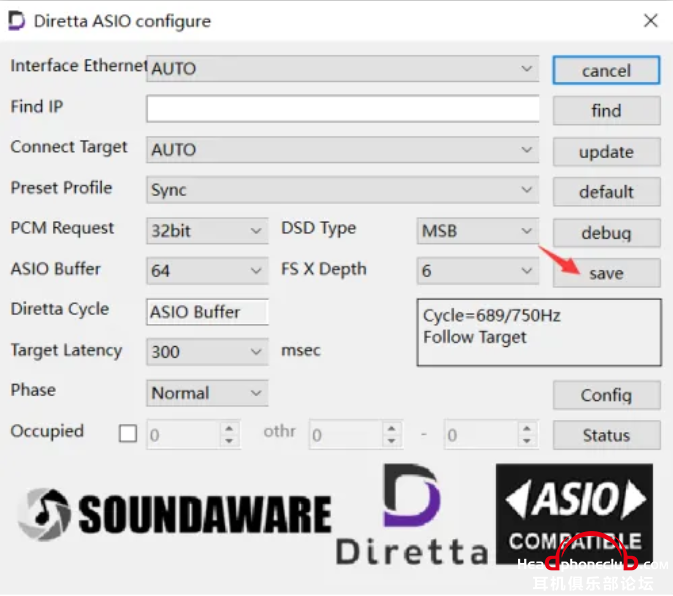
Task: Expand the Preset Profile Sync dropdown
Action: [343, 190]
